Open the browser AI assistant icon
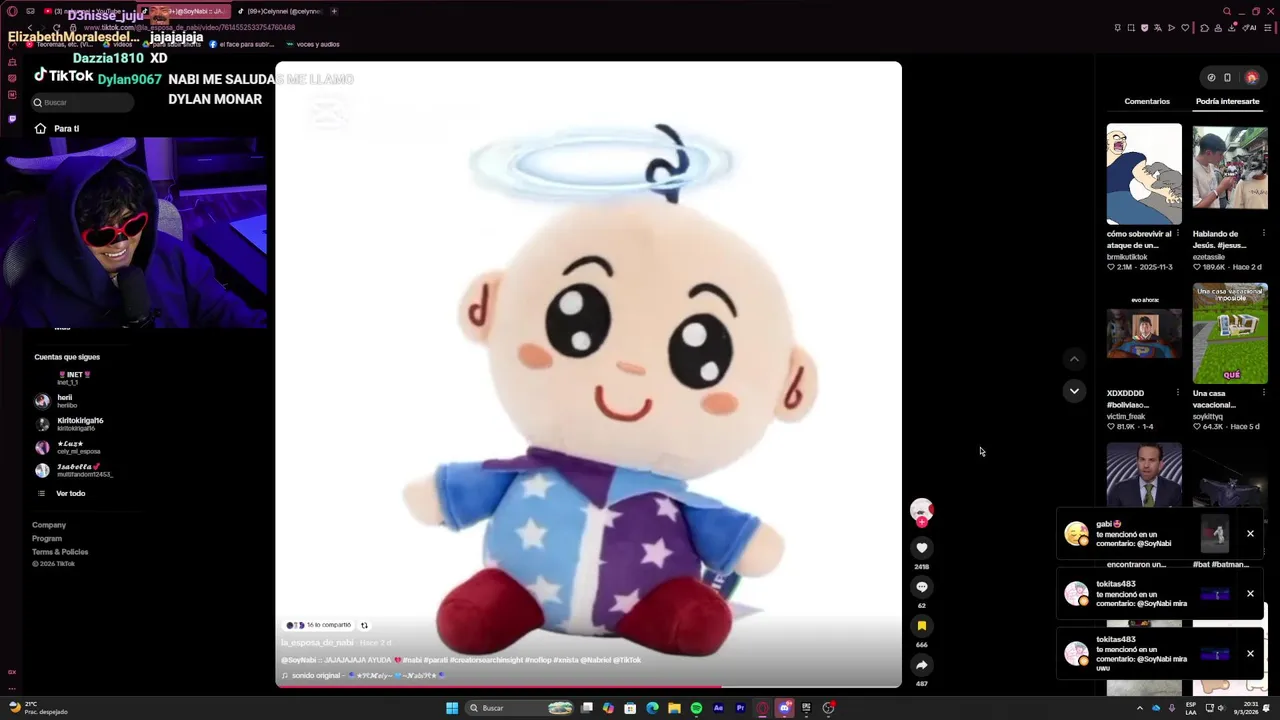The image size is (1280, 720). tap(1249, 28)
